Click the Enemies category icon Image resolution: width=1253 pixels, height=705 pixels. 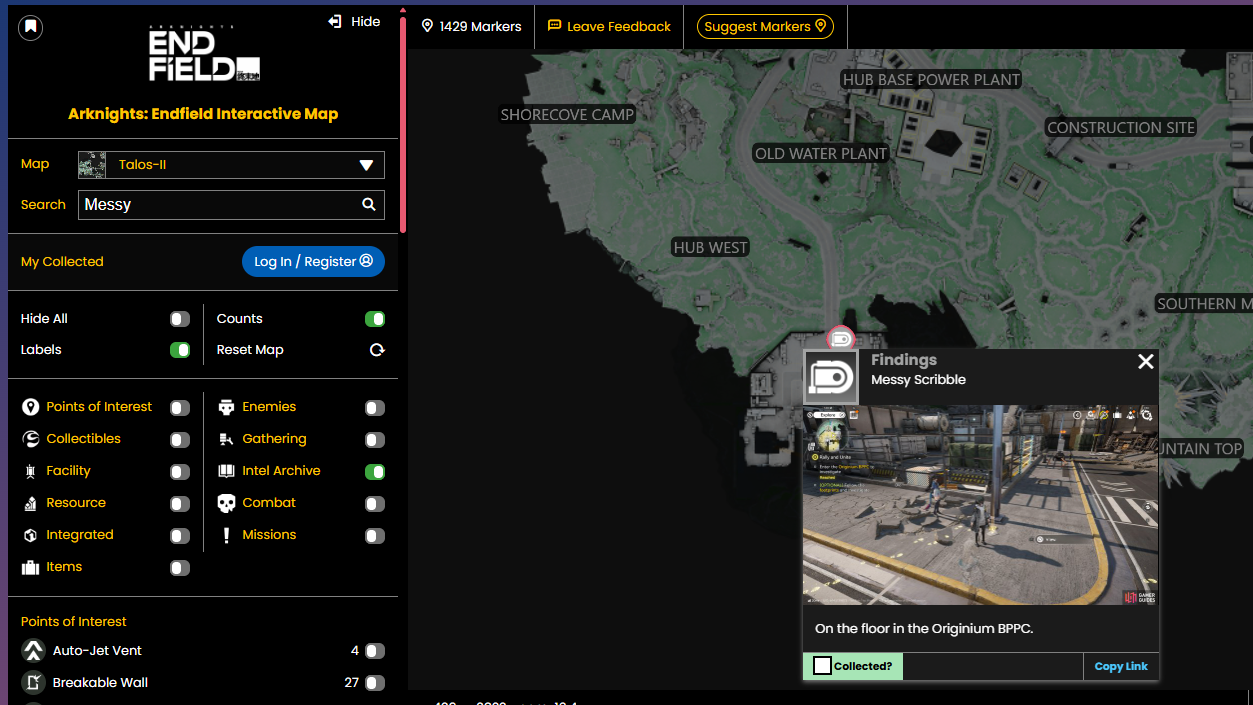click(227, 407)
